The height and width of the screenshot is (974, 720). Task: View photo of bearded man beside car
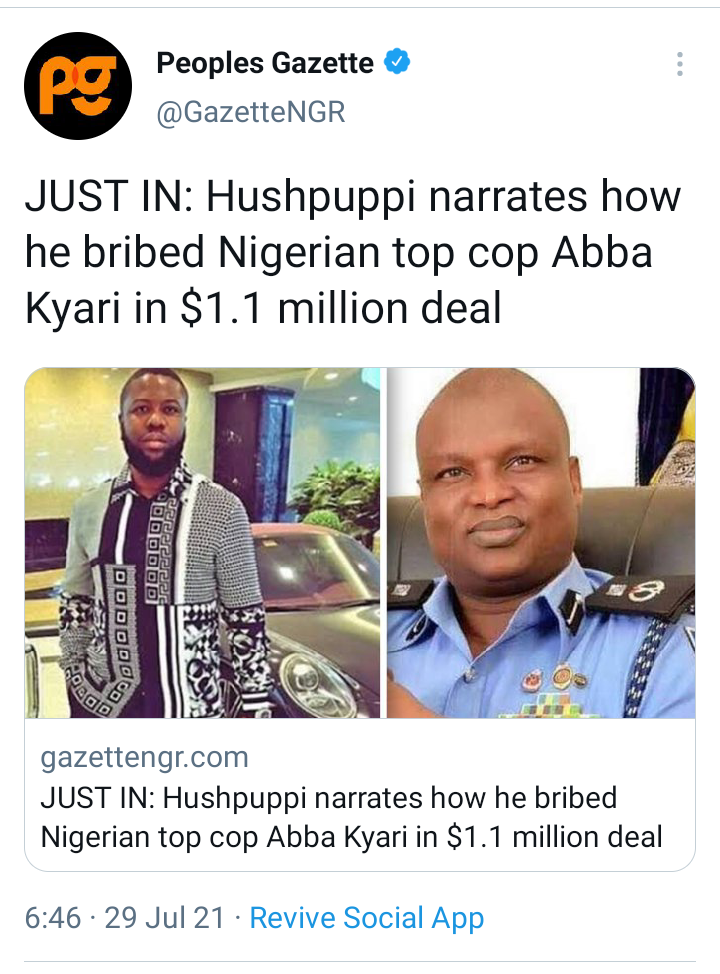[x=203, y=543]
